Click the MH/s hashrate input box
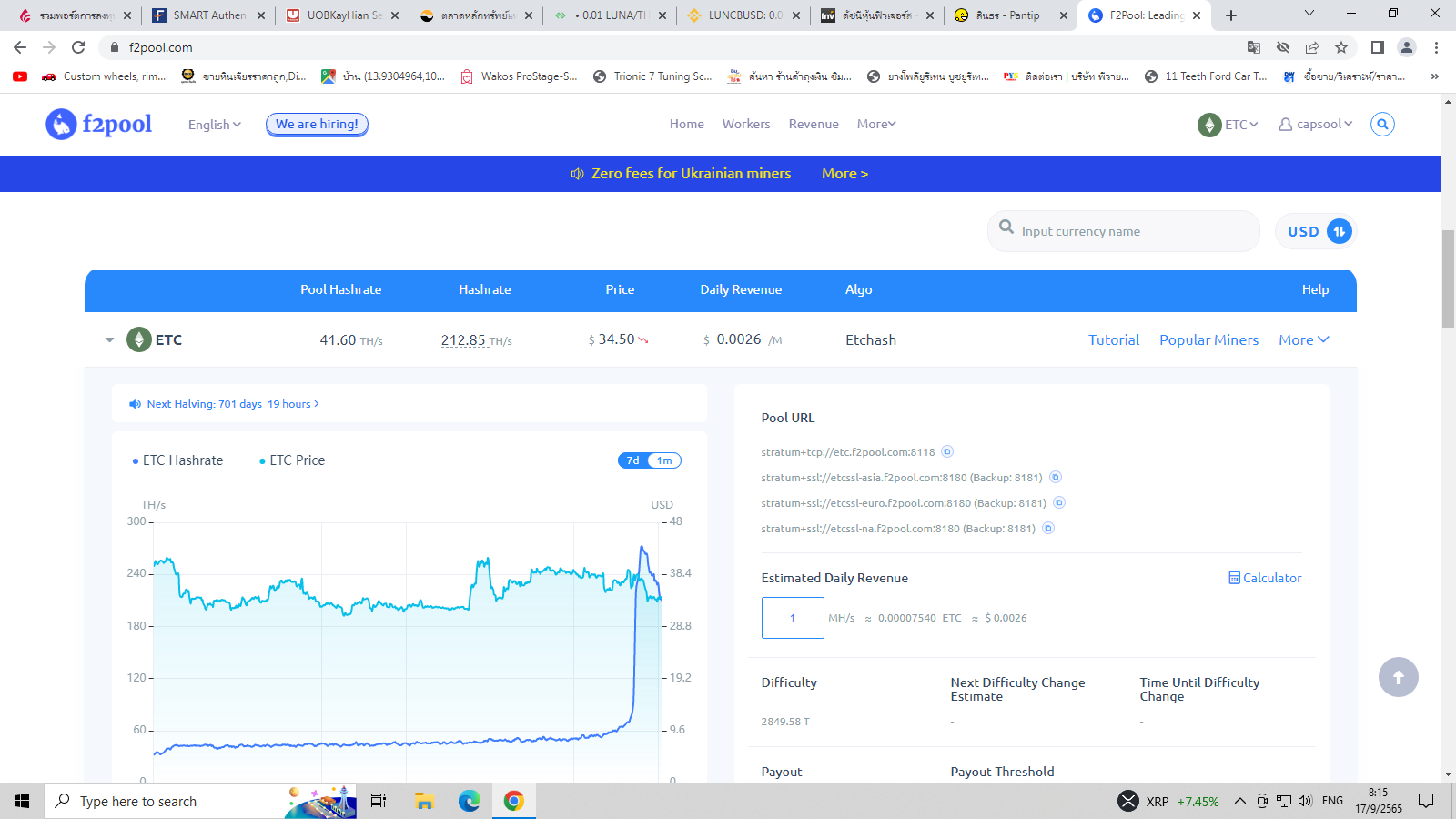Screen dimensions: 1456x819 [x=793, y=618]
